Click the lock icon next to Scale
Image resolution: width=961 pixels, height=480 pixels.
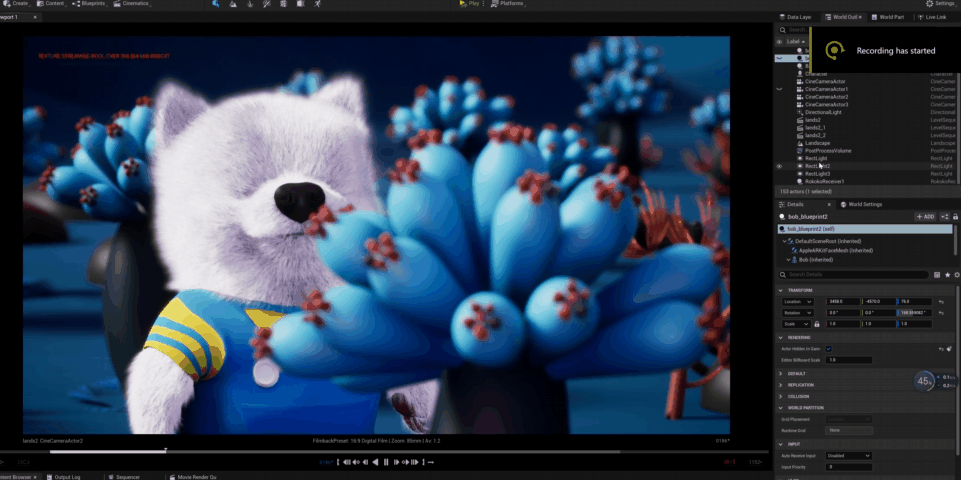tap(817, 324)
